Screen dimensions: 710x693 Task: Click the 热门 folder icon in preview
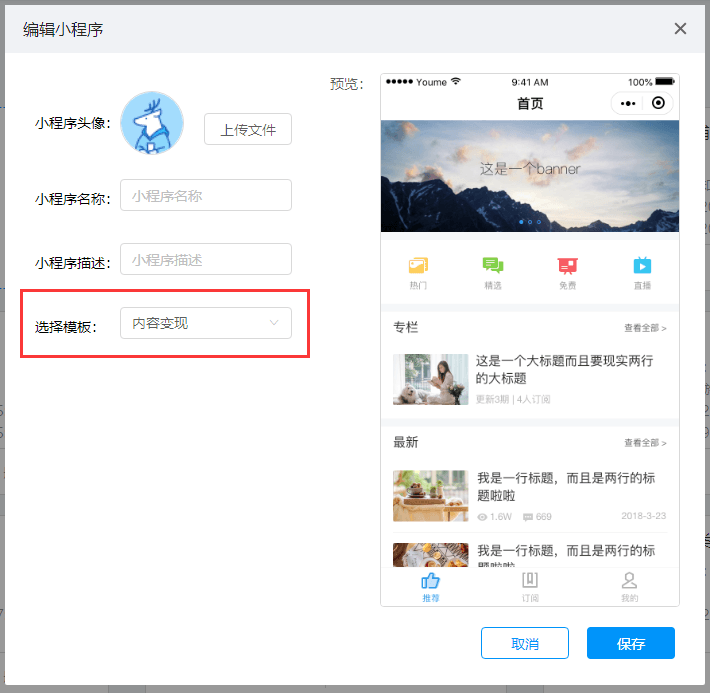pyautogui.click(x=418, y=265)
